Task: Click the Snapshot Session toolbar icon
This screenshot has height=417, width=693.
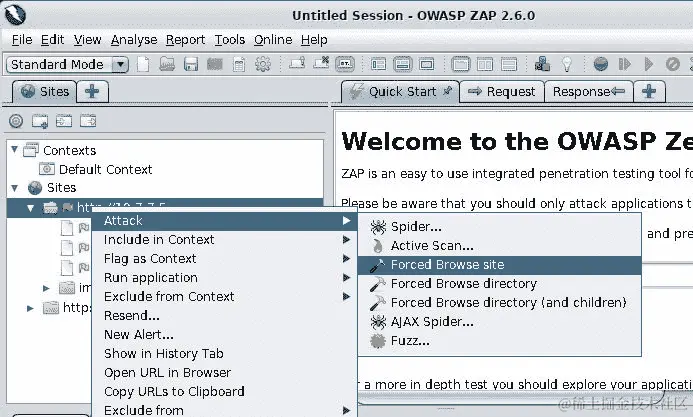Action: point(215,64)
